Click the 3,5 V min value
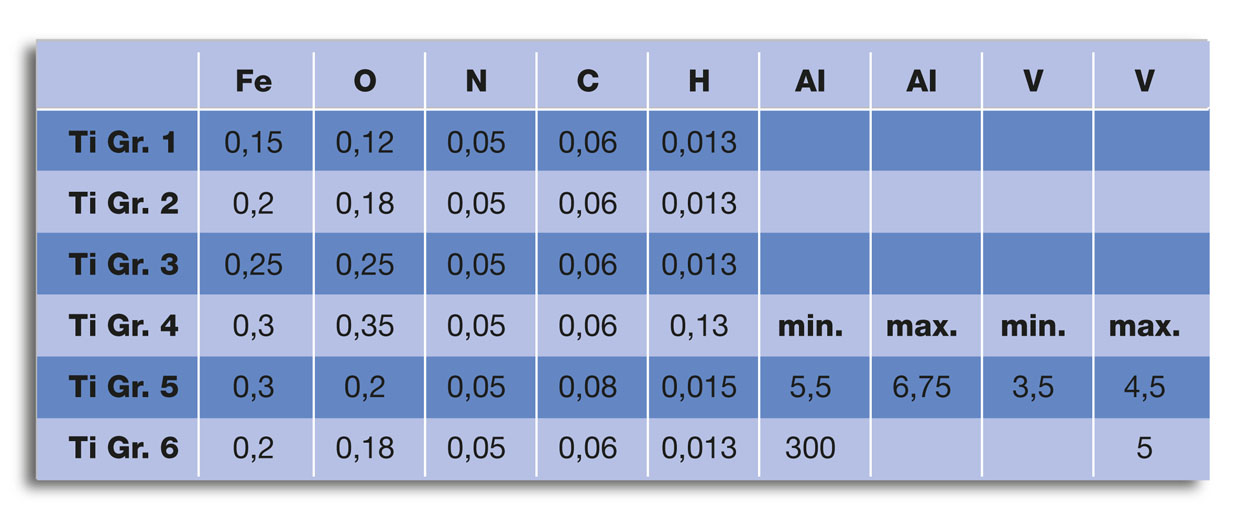Viewport: 1250px width, 526px height. (1033, 386)
